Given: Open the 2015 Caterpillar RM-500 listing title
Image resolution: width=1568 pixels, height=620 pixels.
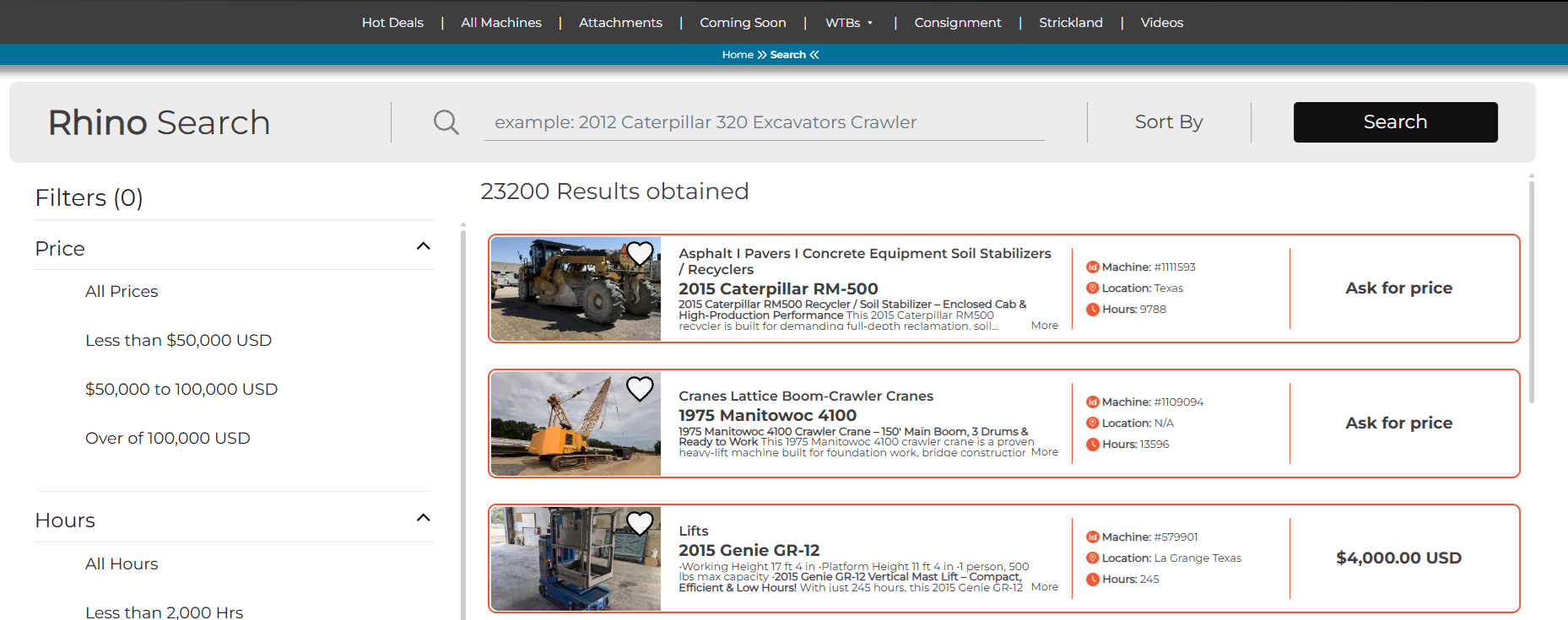Looking at the screenshot, I should point(778,289).
